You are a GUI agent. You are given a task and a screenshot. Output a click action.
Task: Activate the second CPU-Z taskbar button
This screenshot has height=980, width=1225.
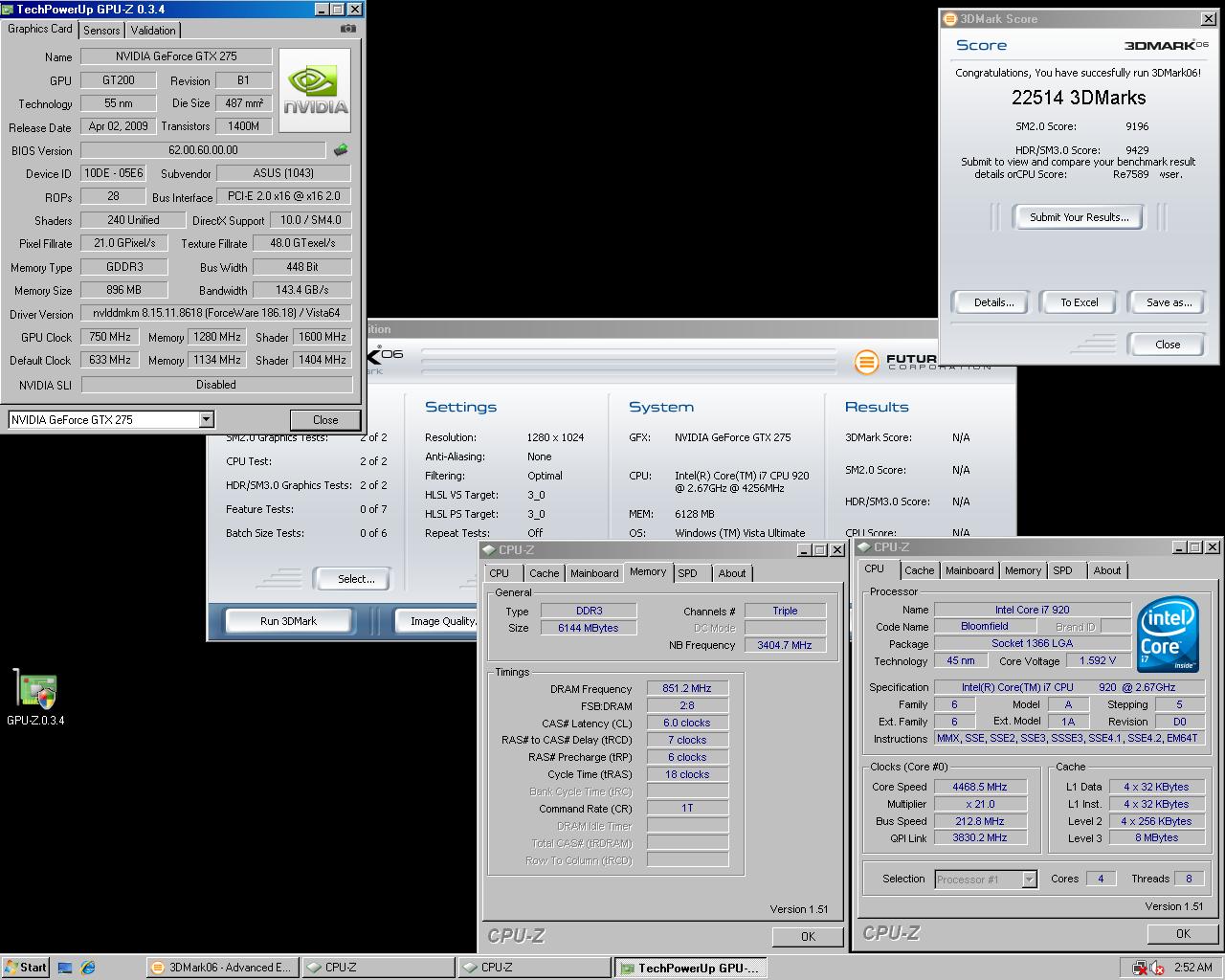533,968
